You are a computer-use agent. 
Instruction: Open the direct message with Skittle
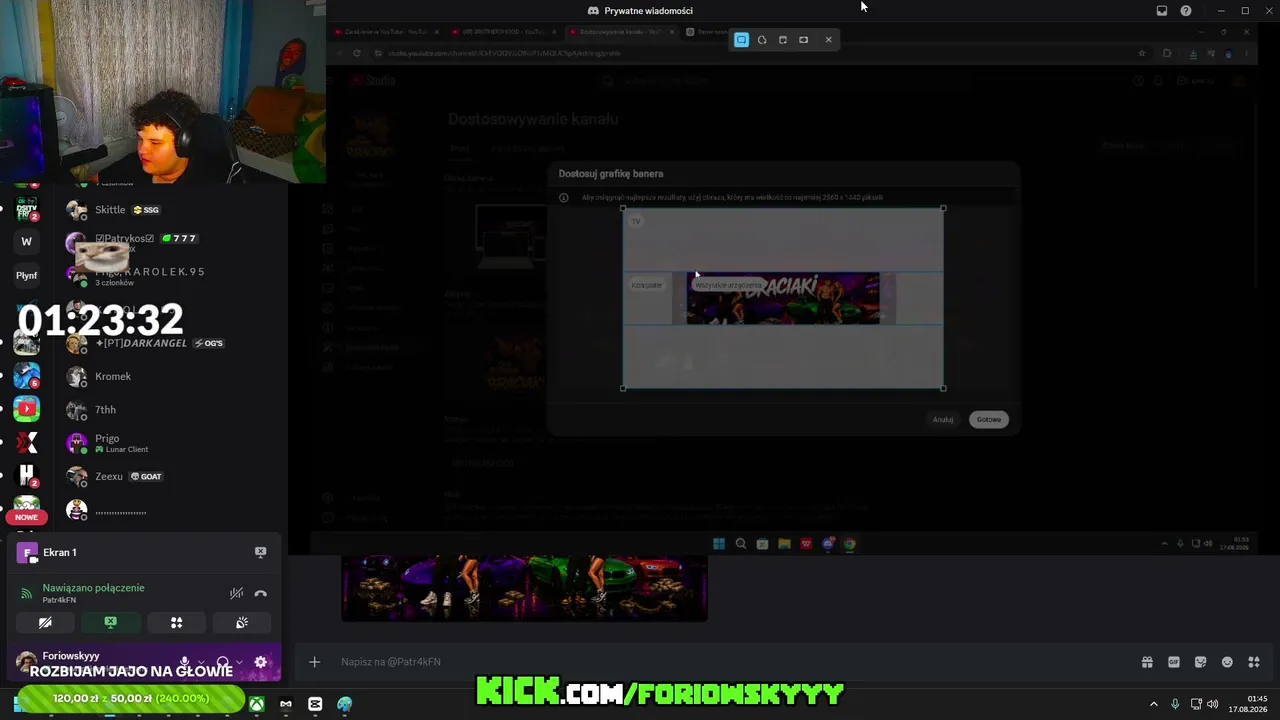coord(170,210)
